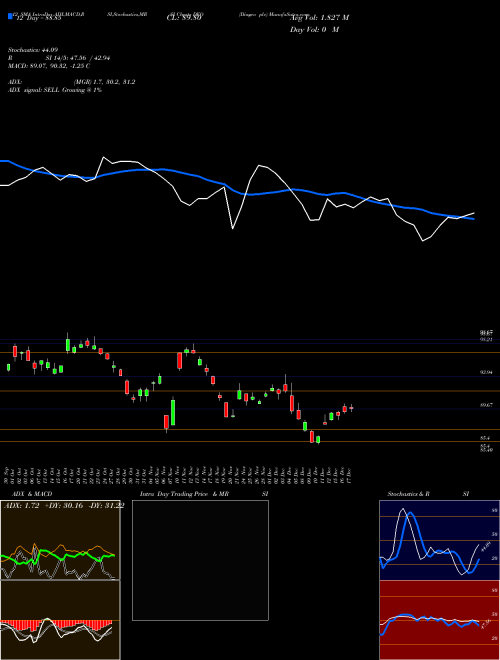The height and width of the screenshot is (660, 500).
Task: Click the 'MACD: 89.07, 90.32, -1.25 C' line
Action: (x=49, y=66)
